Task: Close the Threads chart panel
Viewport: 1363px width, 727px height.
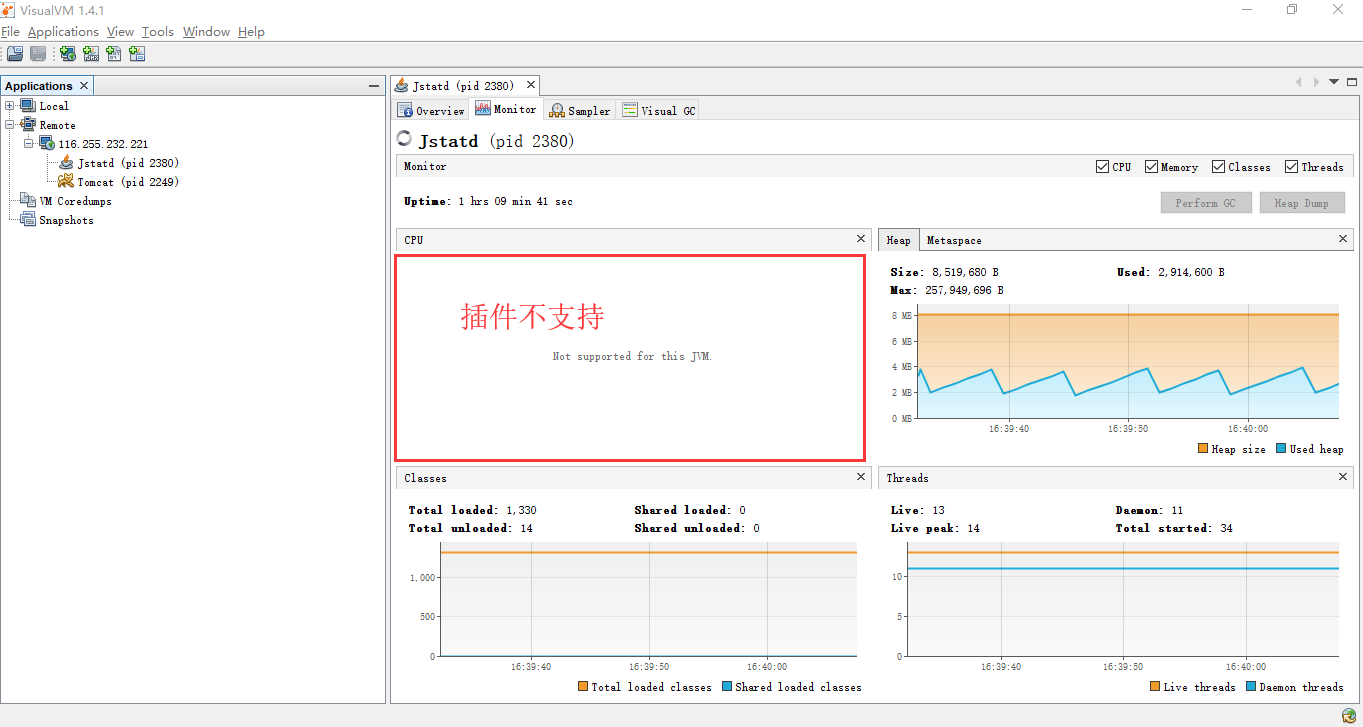Action: coord(1343,477)
